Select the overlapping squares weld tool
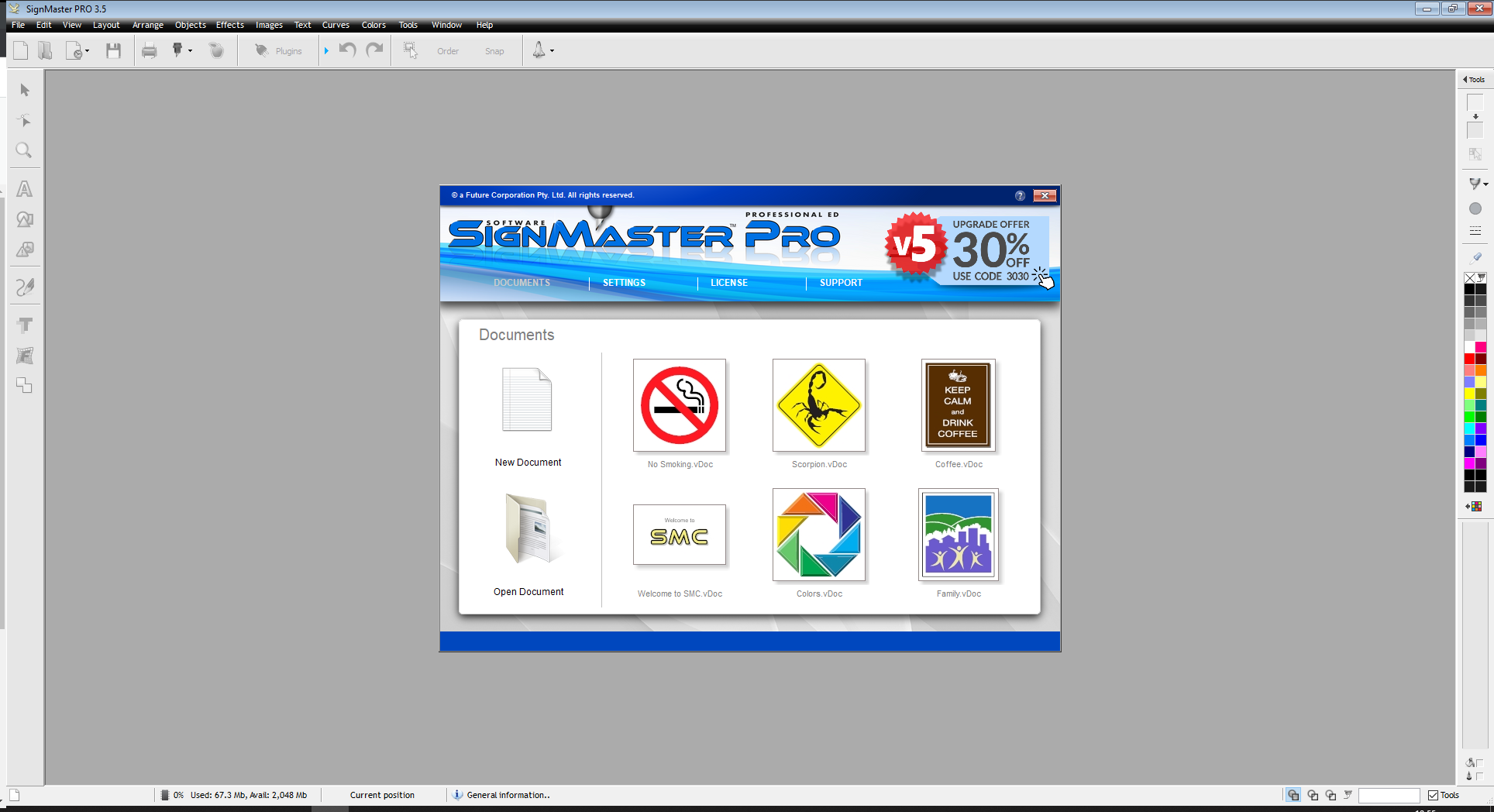Image resolution: width=1494 pixels, height=812 pixels. tap(25, 386)
